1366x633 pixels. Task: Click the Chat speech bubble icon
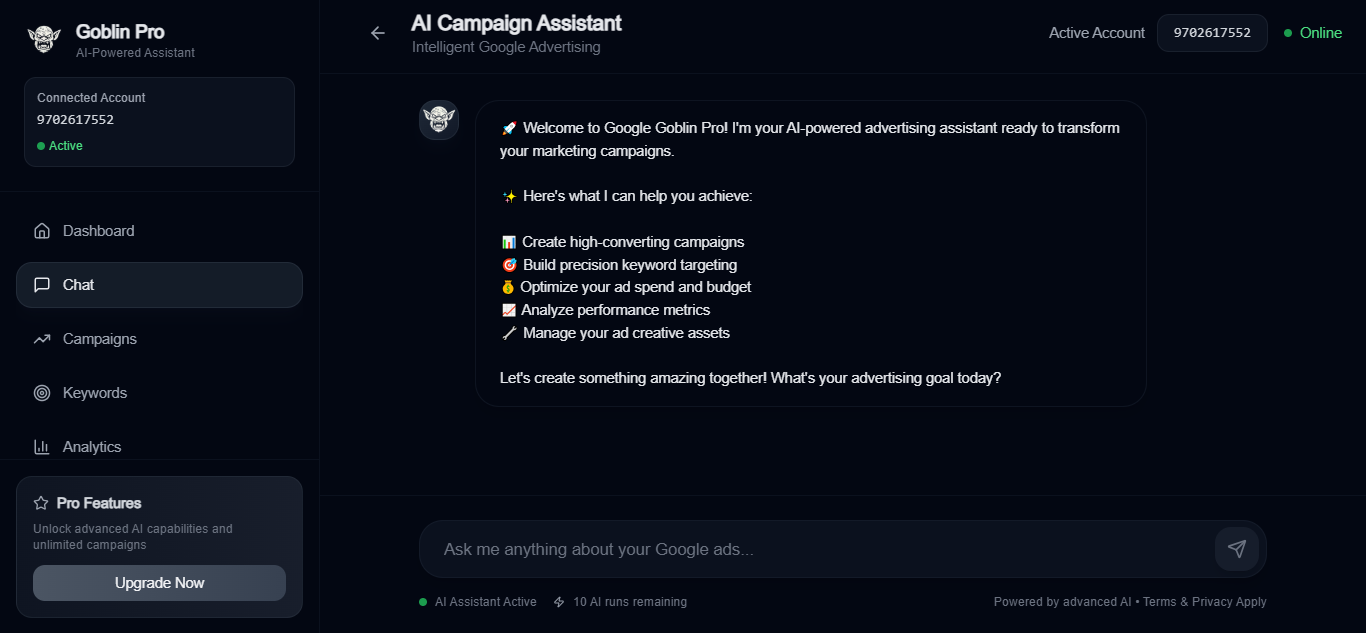42,285
